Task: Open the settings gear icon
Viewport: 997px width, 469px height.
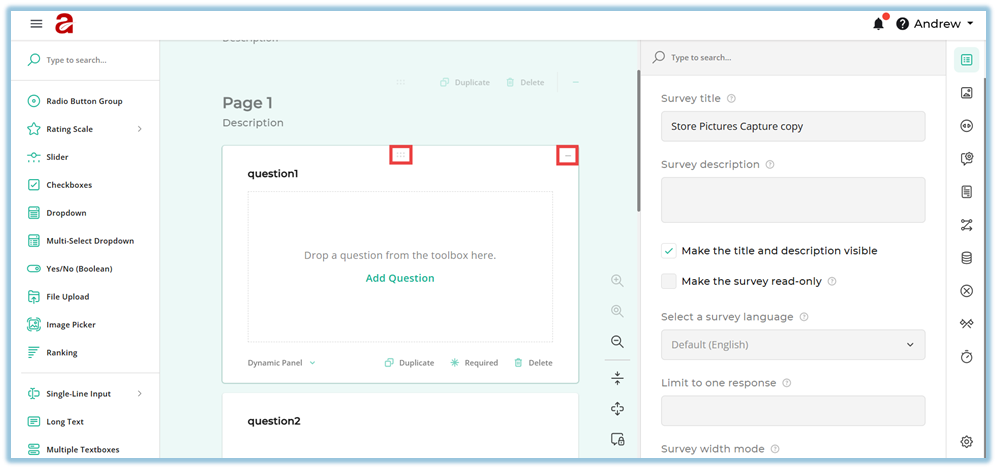Action: tap(966, 441)
